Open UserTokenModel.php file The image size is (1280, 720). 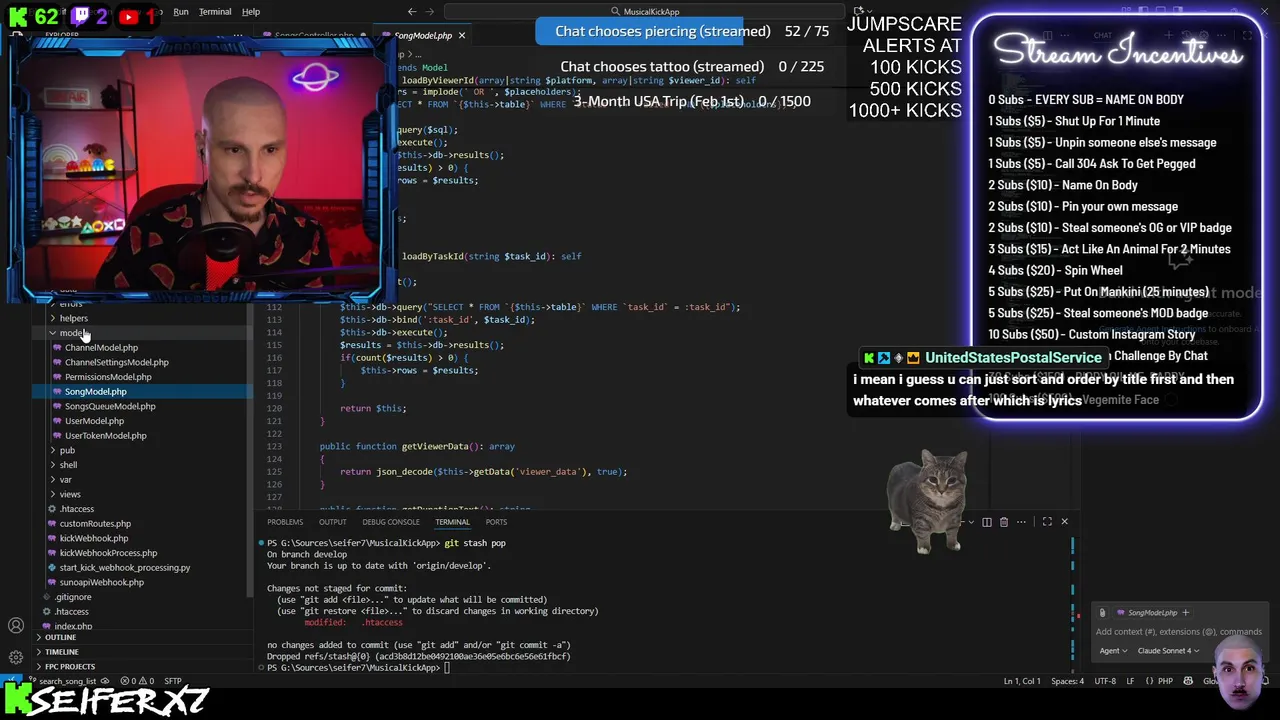pos(105,436)
